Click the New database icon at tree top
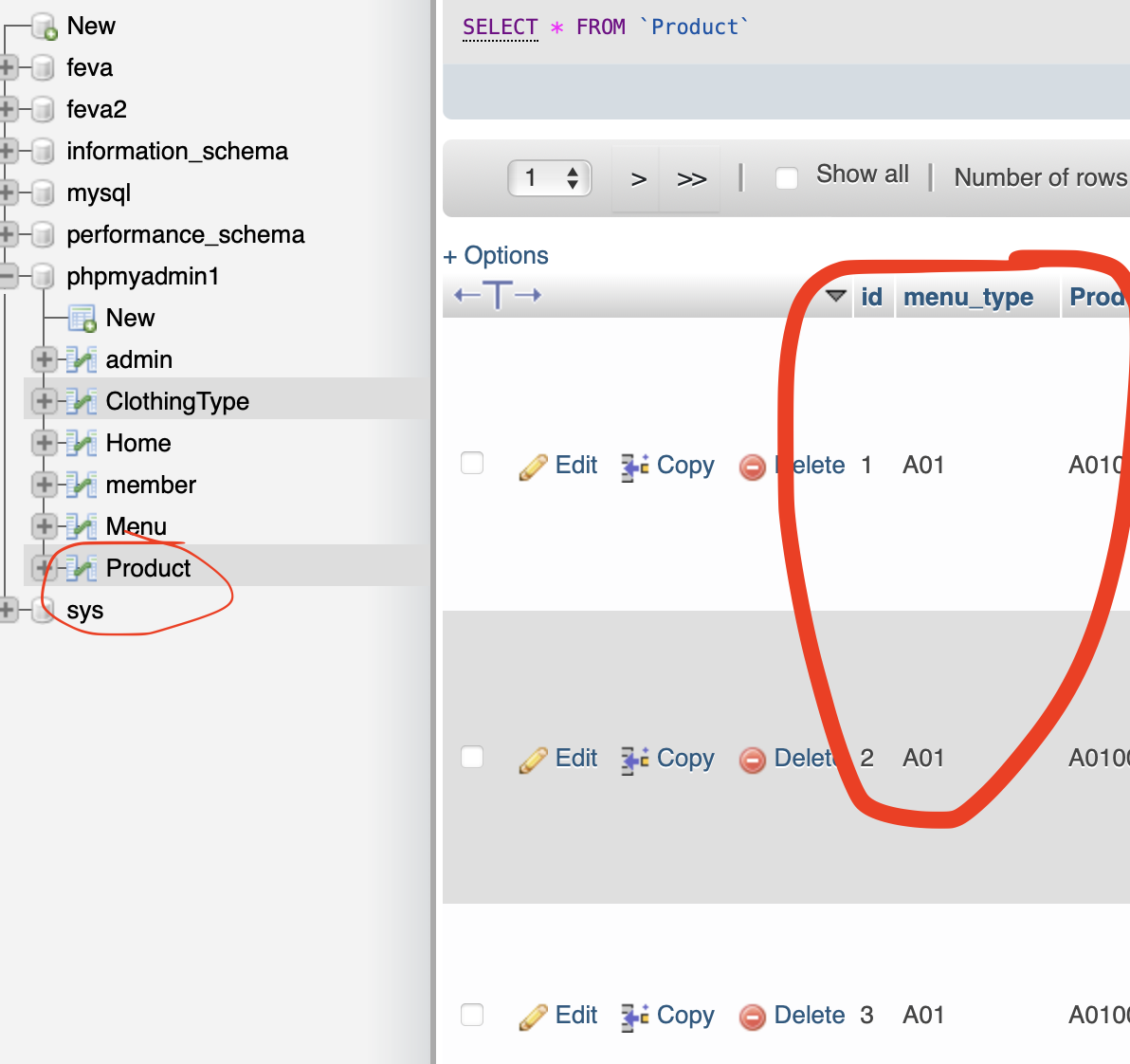Image resolution: width=1130 pixels, height=1064 pixels. [x=43, y=26]
